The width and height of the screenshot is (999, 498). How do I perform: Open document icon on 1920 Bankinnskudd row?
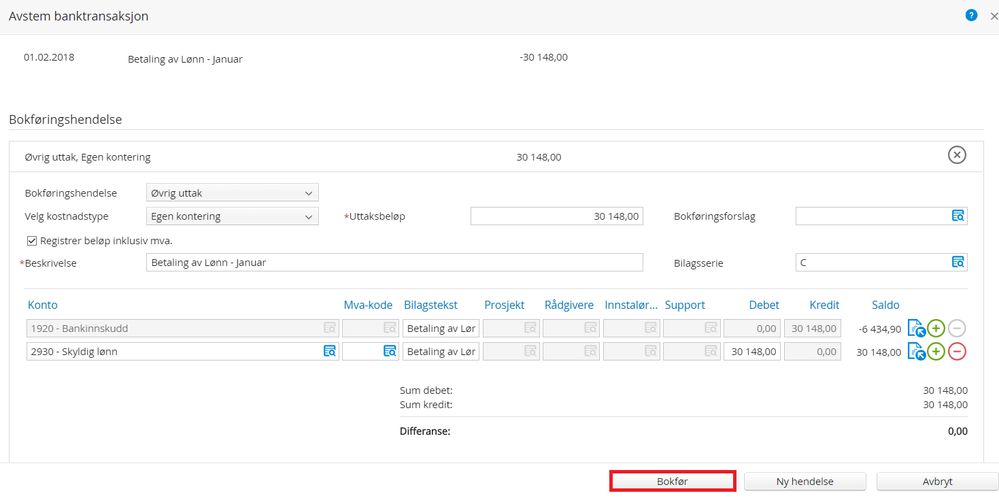tap(916, 329)
